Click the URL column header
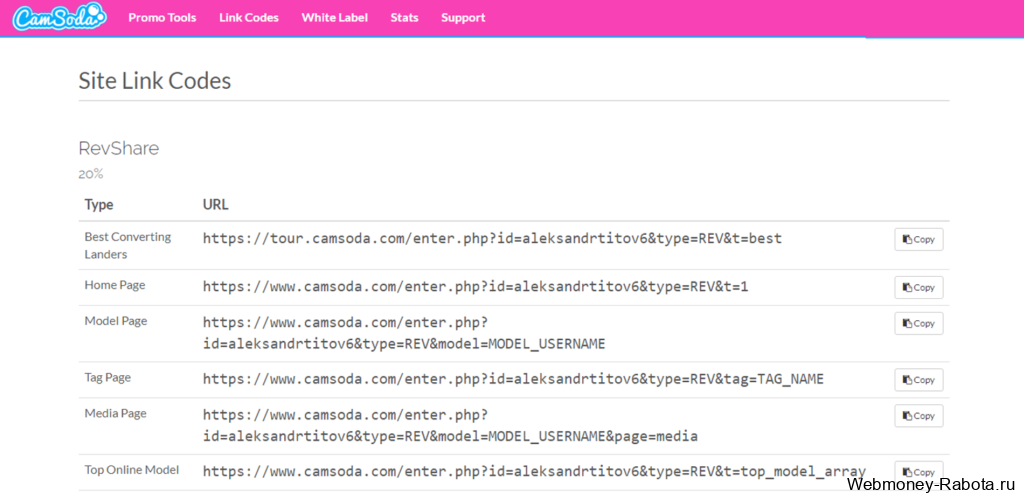 point(216,205)
